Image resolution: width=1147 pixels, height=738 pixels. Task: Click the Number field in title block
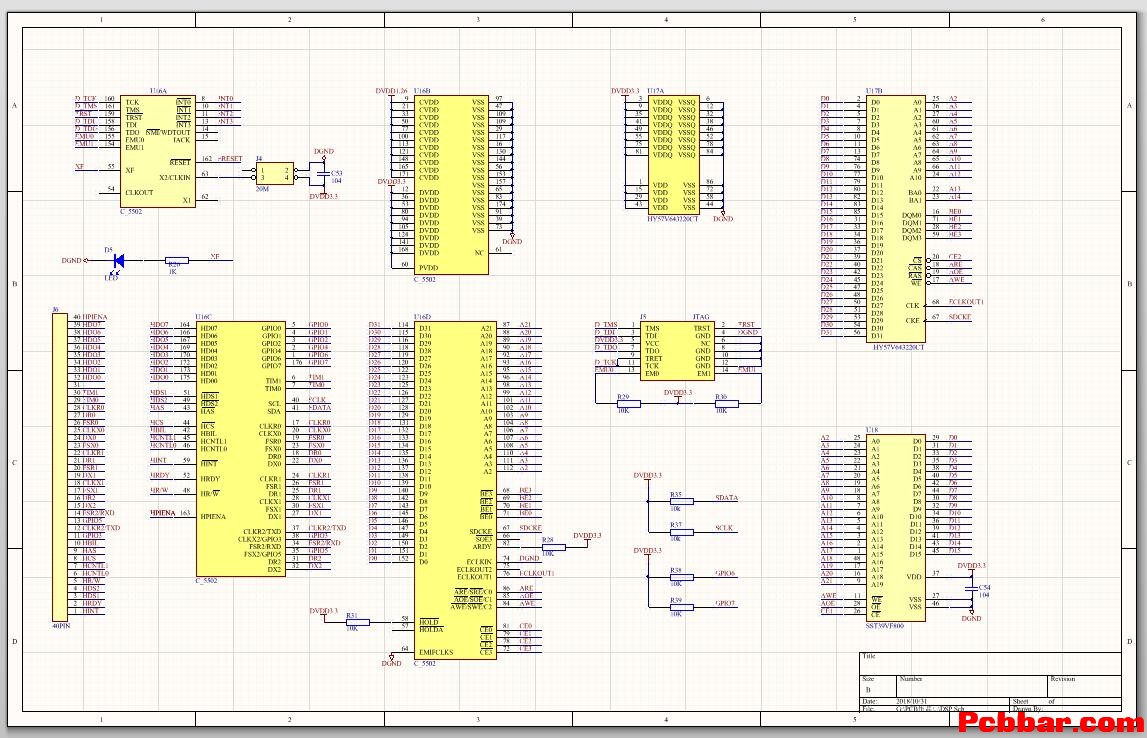click(x=972, y=687)
